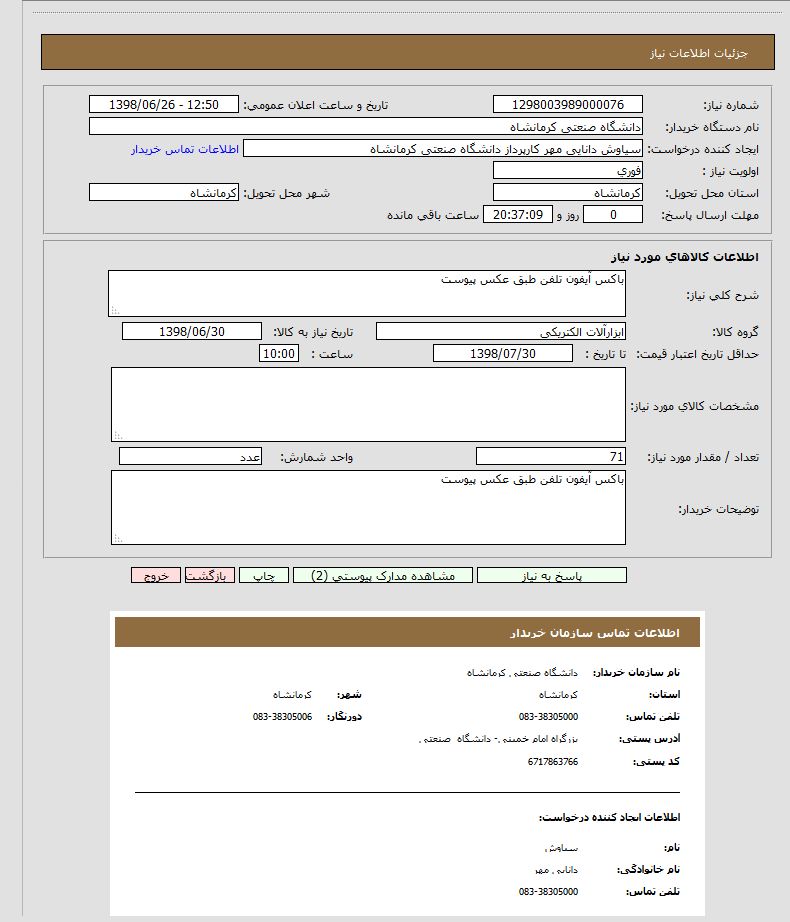790x922 pixels.
Task: Select the تاریخ نیاز به کالا date field
Action: (x=191, y=332)
